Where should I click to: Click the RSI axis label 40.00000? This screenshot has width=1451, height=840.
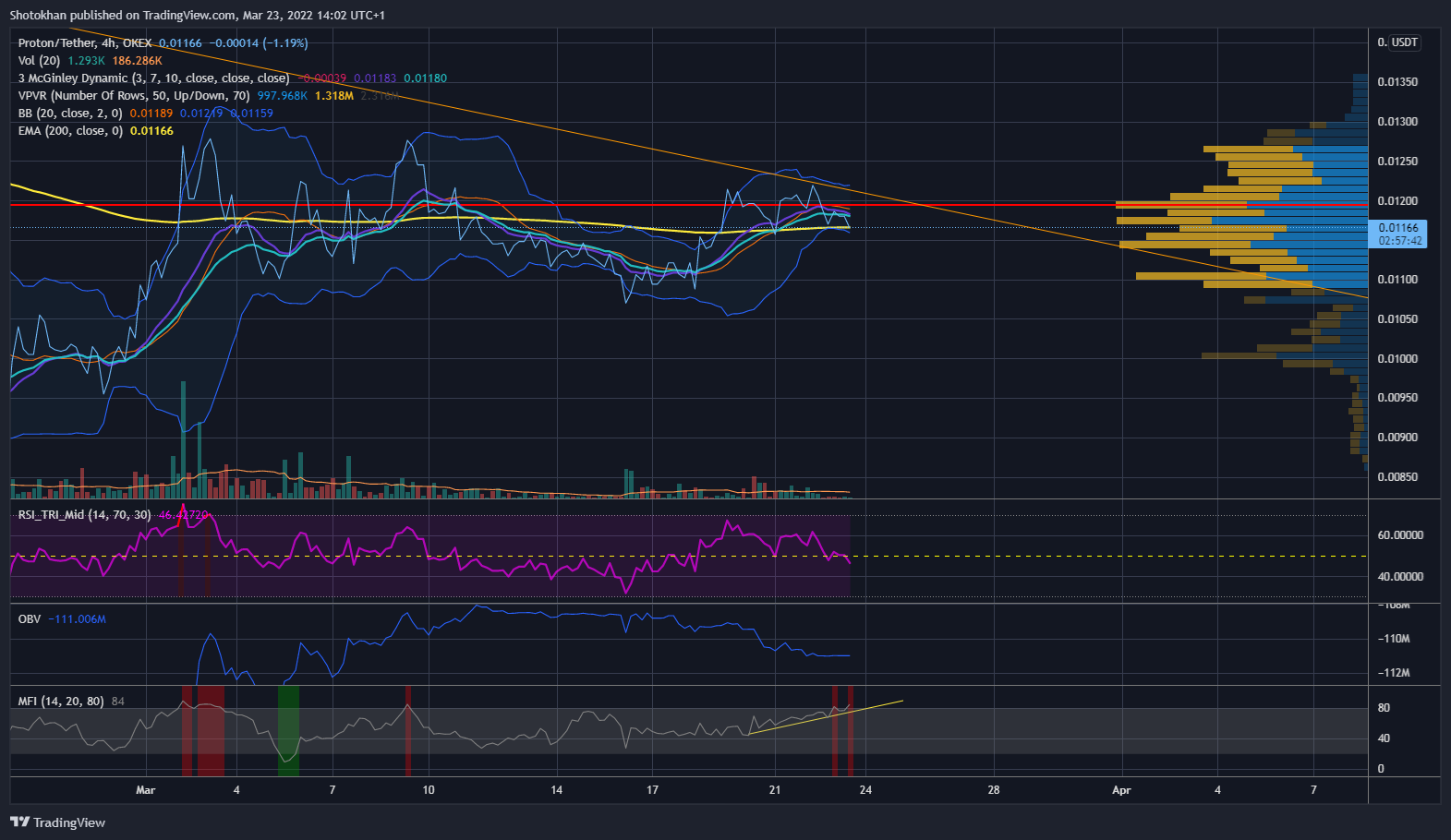pos(1400,577)
